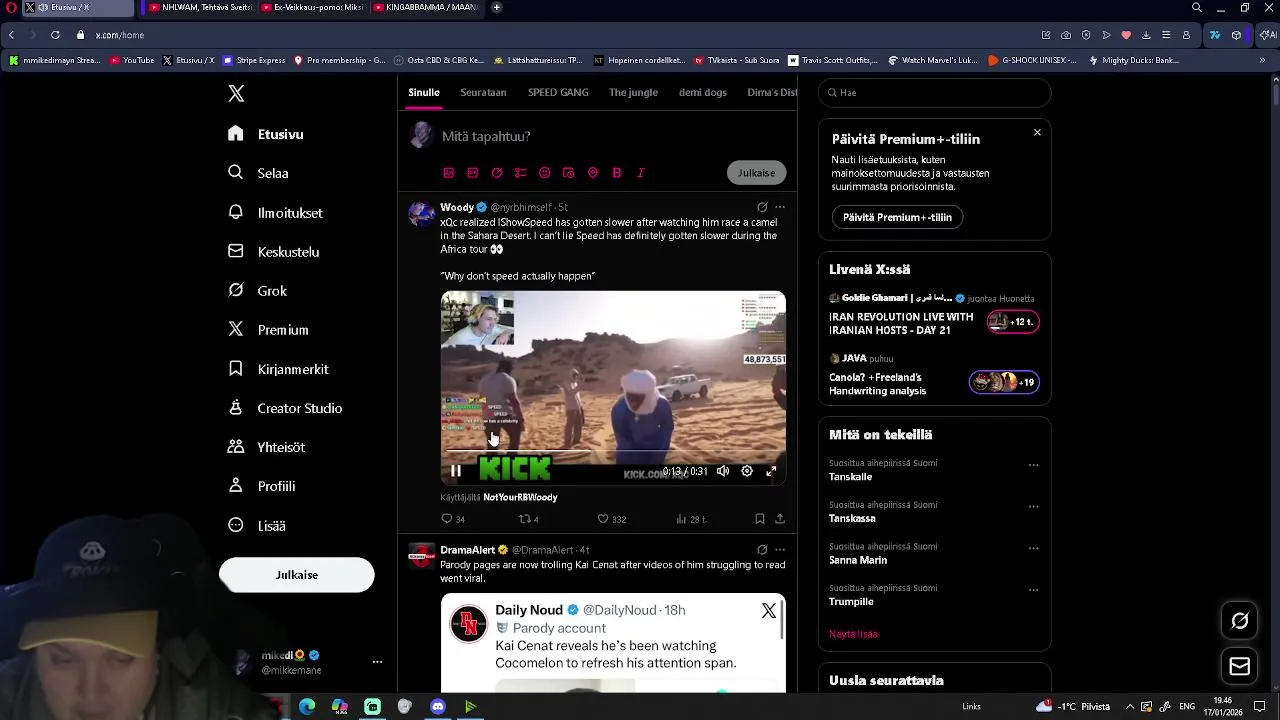Bookmark Woody's post
The image size is (1280, 720).
pos(760,519)
